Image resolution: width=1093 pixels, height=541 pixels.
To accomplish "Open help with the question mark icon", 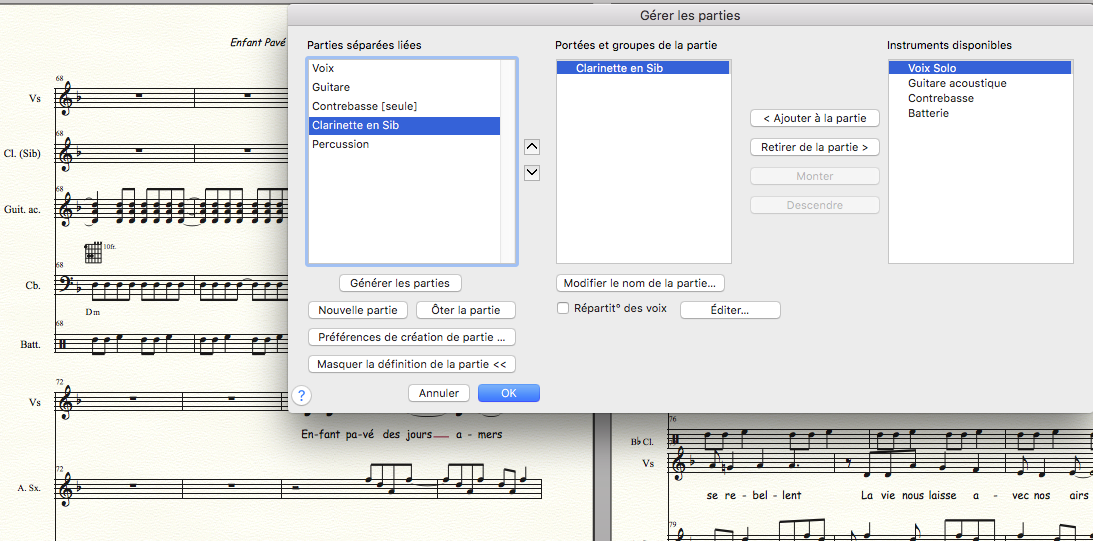I will coord(302,395).
